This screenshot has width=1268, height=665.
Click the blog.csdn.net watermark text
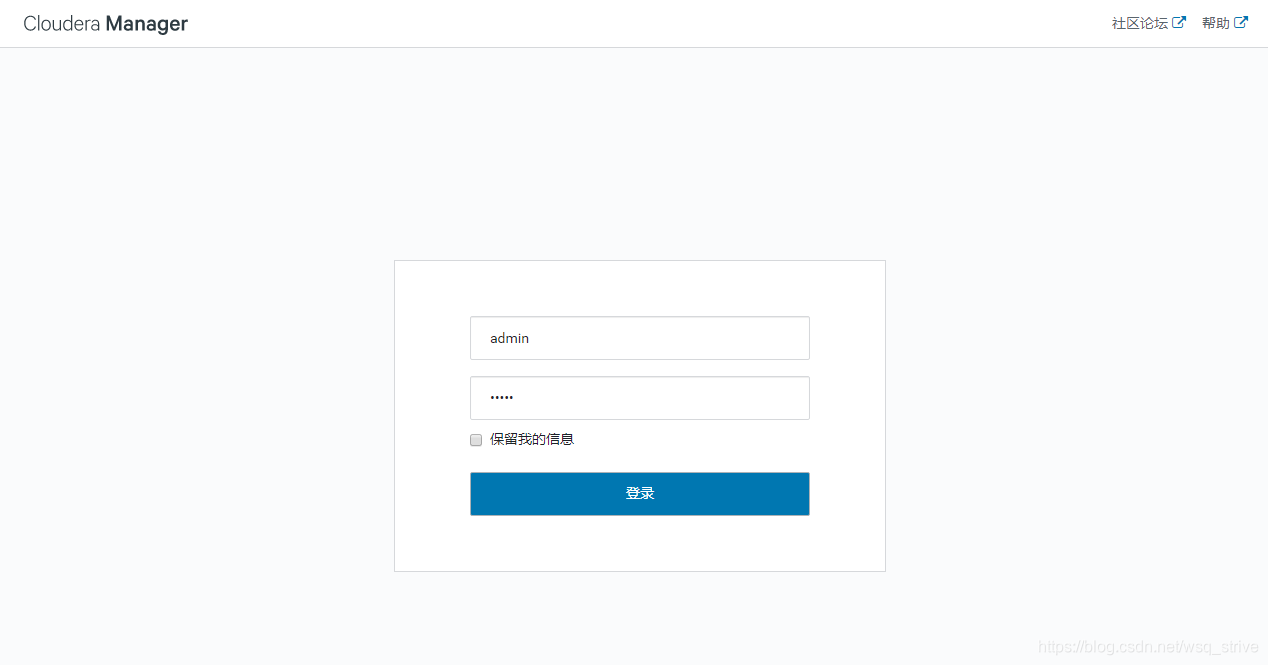point(1148,647)
